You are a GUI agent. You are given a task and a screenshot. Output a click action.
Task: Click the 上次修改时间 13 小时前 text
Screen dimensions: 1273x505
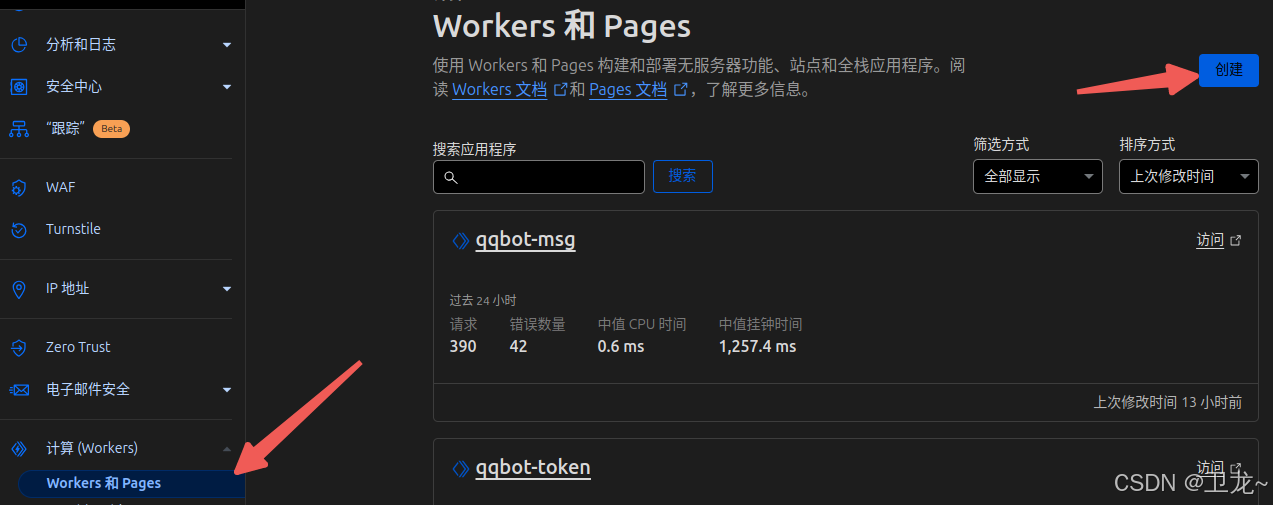1168,403
